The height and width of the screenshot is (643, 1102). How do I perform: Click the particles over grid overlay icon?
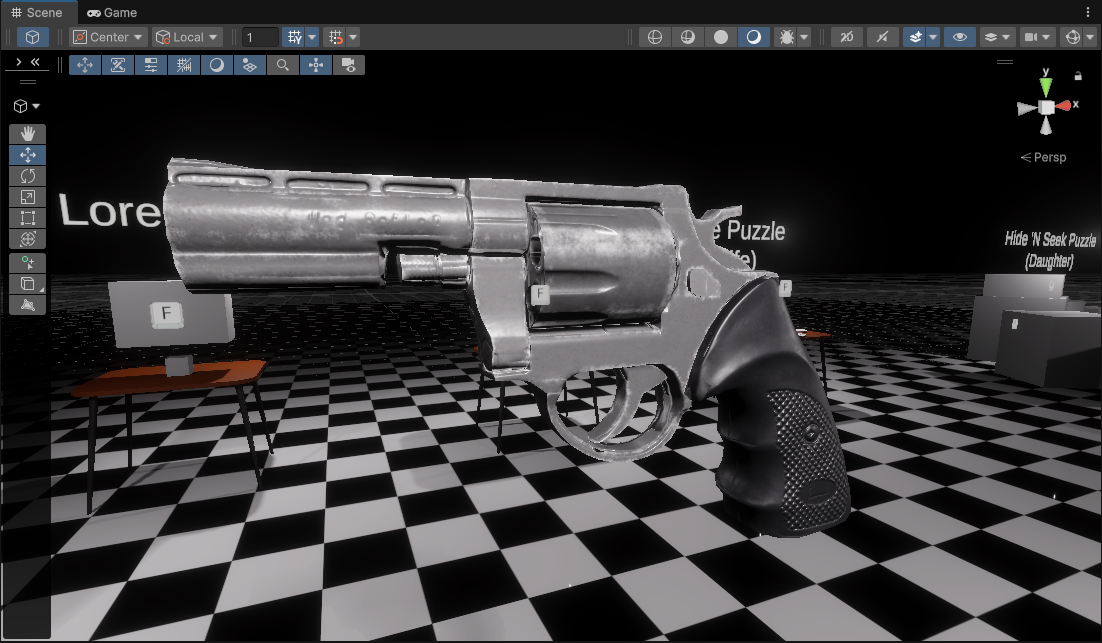[249, 65]
